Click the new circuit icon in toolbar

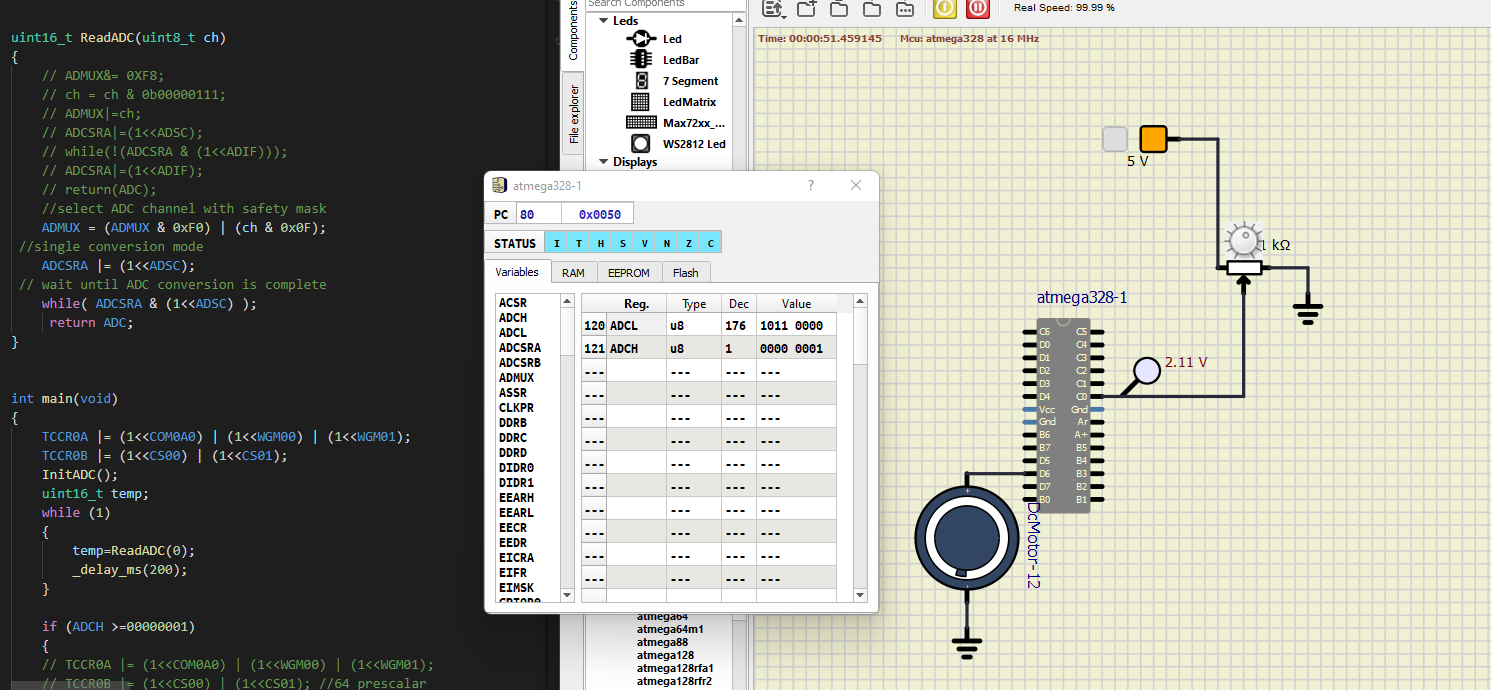tap(806, 8)
